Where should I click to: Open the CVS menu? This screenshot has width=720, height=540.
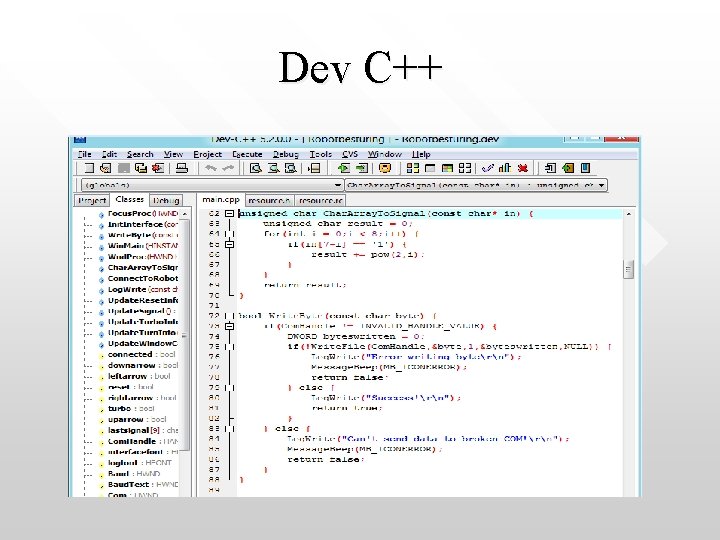(x=350, y=154)
